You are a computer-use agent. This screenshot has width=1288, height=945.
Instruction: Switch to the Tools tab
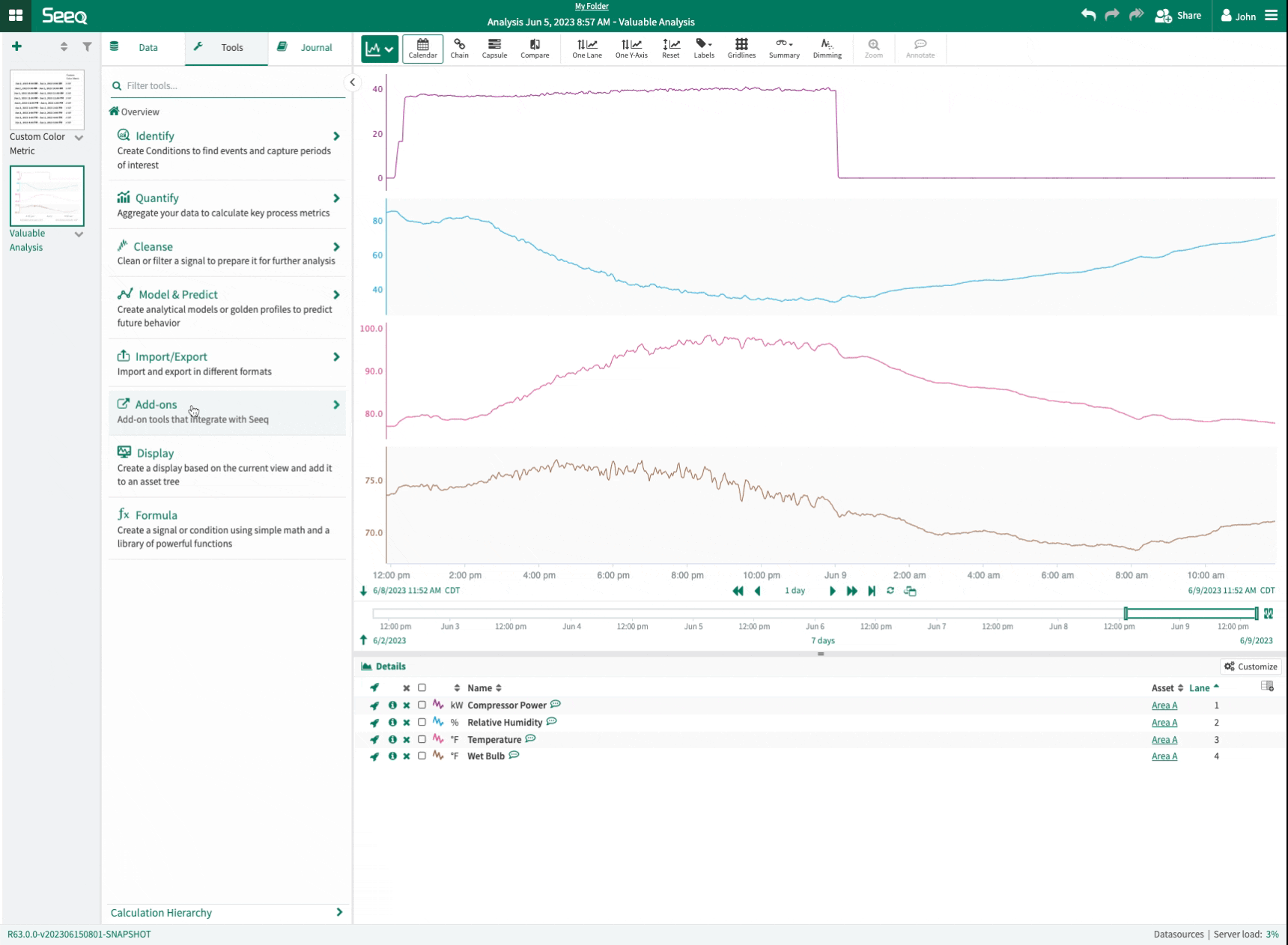coord(227,47)
